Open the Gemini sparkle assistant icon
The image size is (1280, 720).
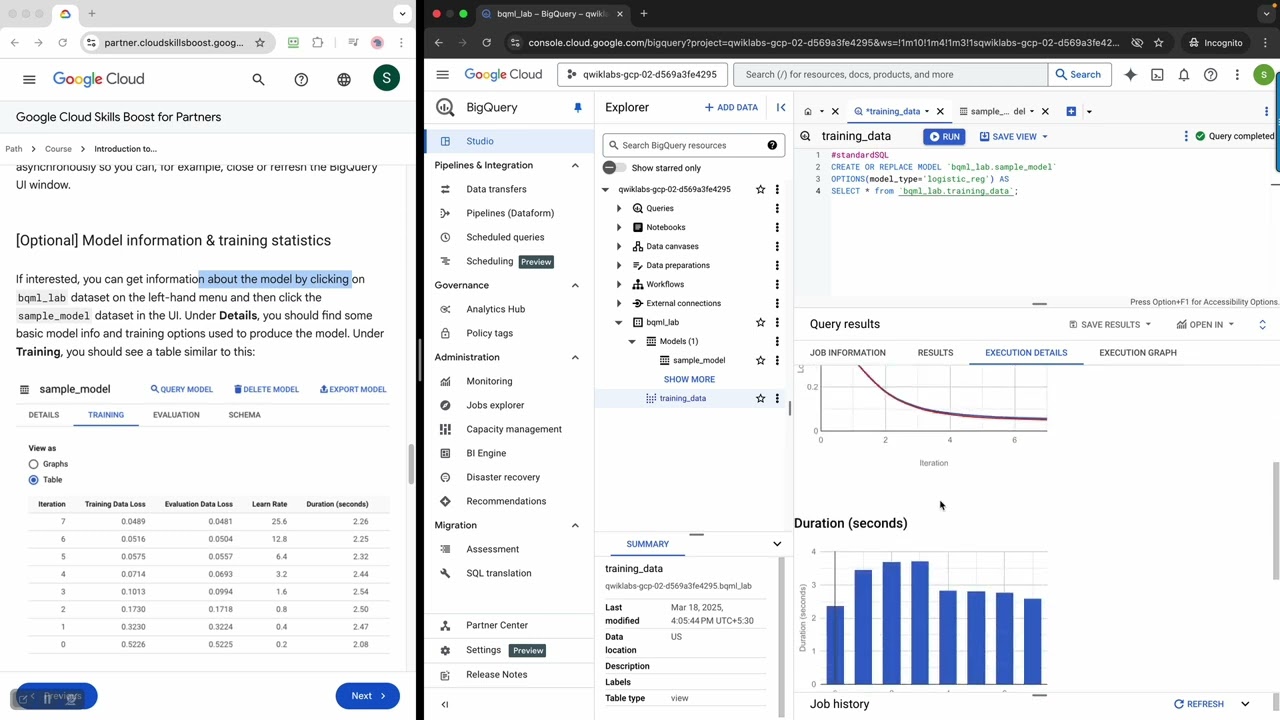[x=1130, y=74]
